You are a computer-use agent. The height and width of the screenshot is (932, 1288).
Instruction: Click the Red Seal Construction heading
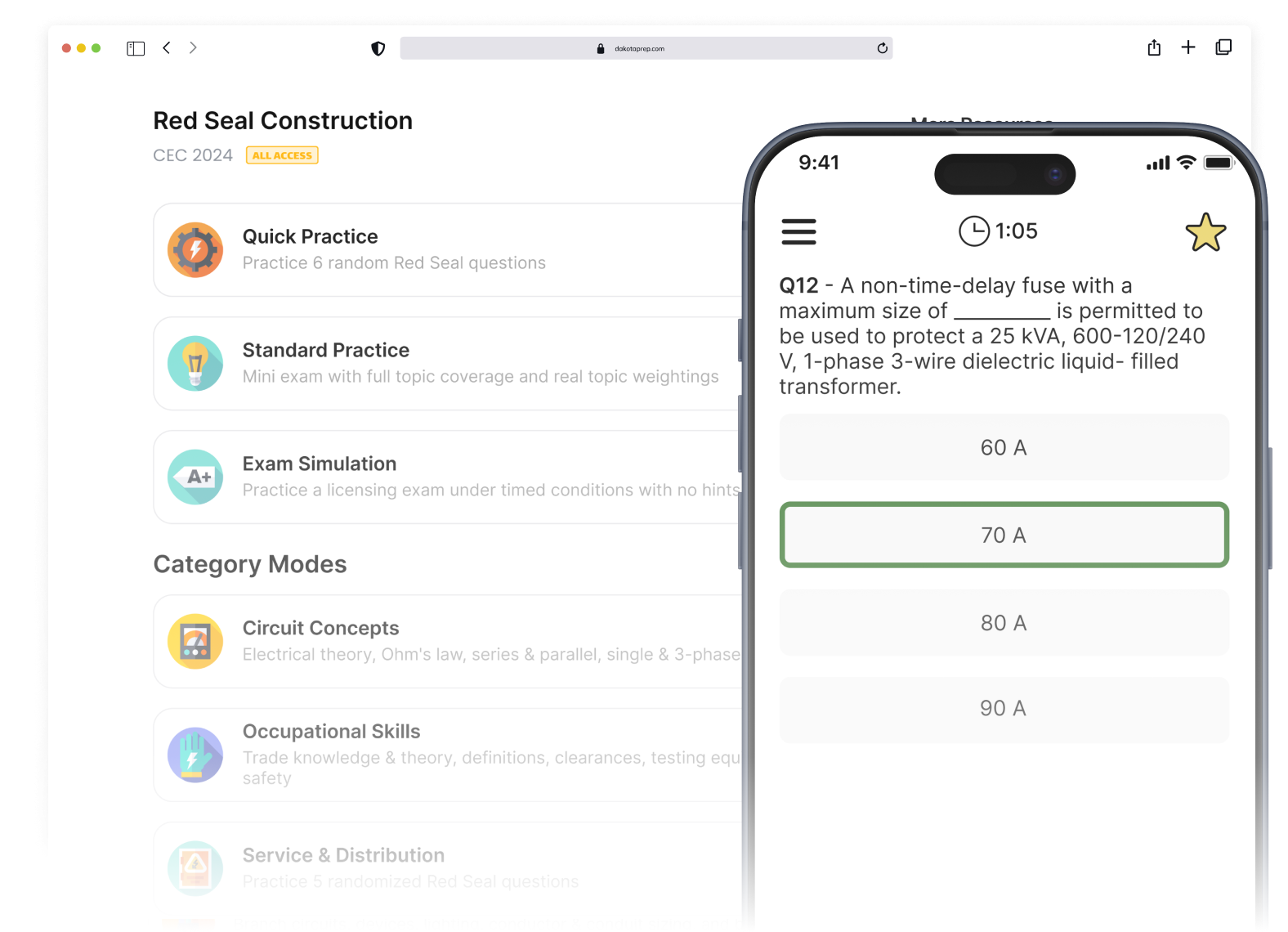[x=283, y=121]
